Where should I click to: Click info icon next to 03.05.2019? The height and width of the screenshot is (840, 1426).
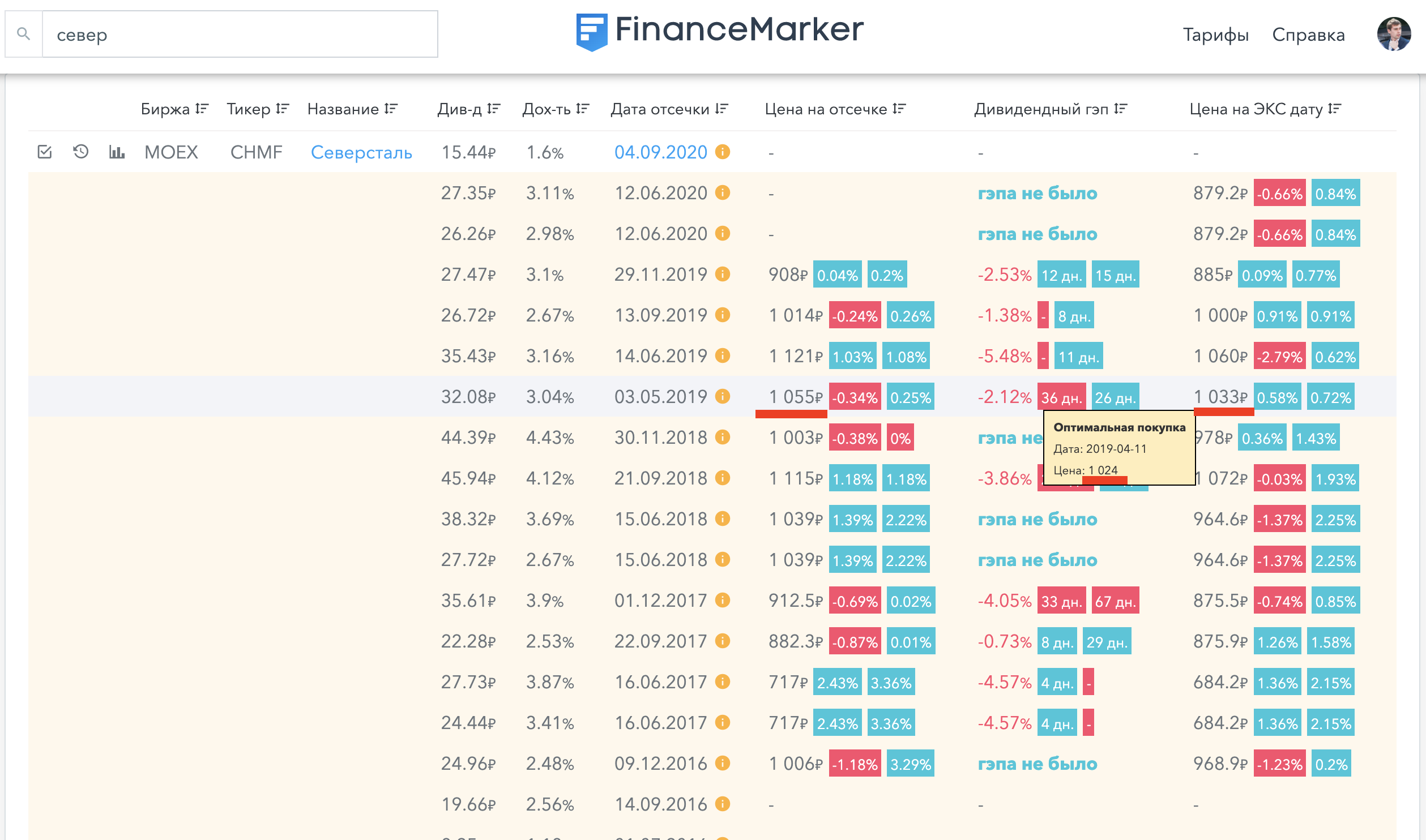(x=723, y=396)
